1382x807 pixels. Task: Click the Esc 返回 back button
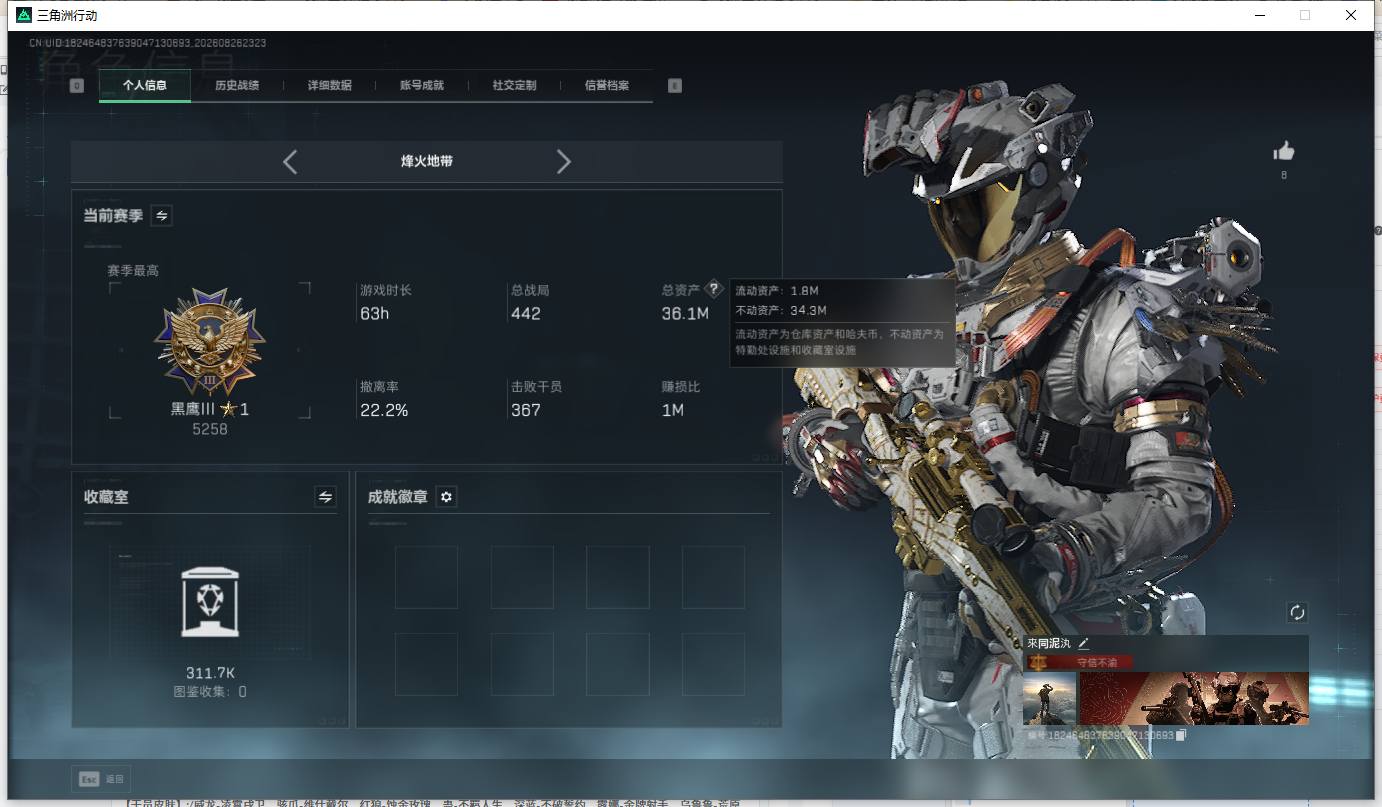101,779
